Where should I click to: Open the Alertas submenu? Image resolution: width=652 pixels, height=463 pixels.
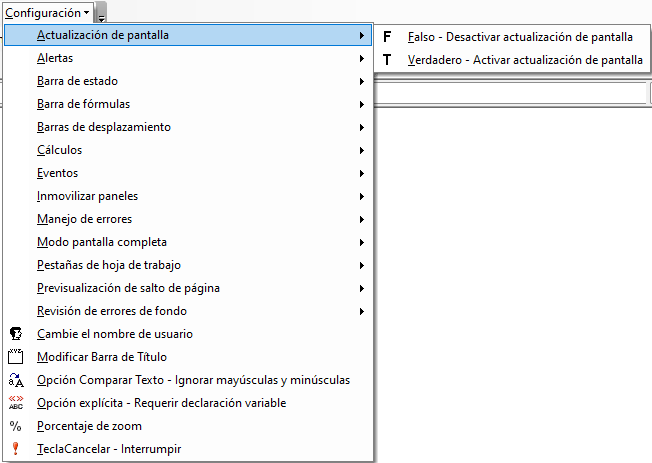188,58
